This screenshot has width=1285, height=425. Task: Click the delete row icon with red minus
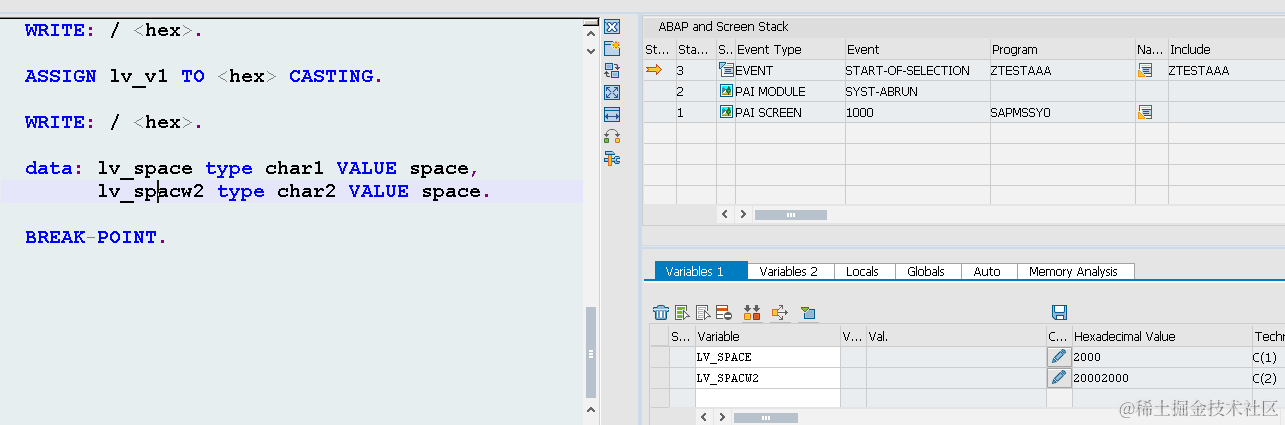click(x=723, y=312)
